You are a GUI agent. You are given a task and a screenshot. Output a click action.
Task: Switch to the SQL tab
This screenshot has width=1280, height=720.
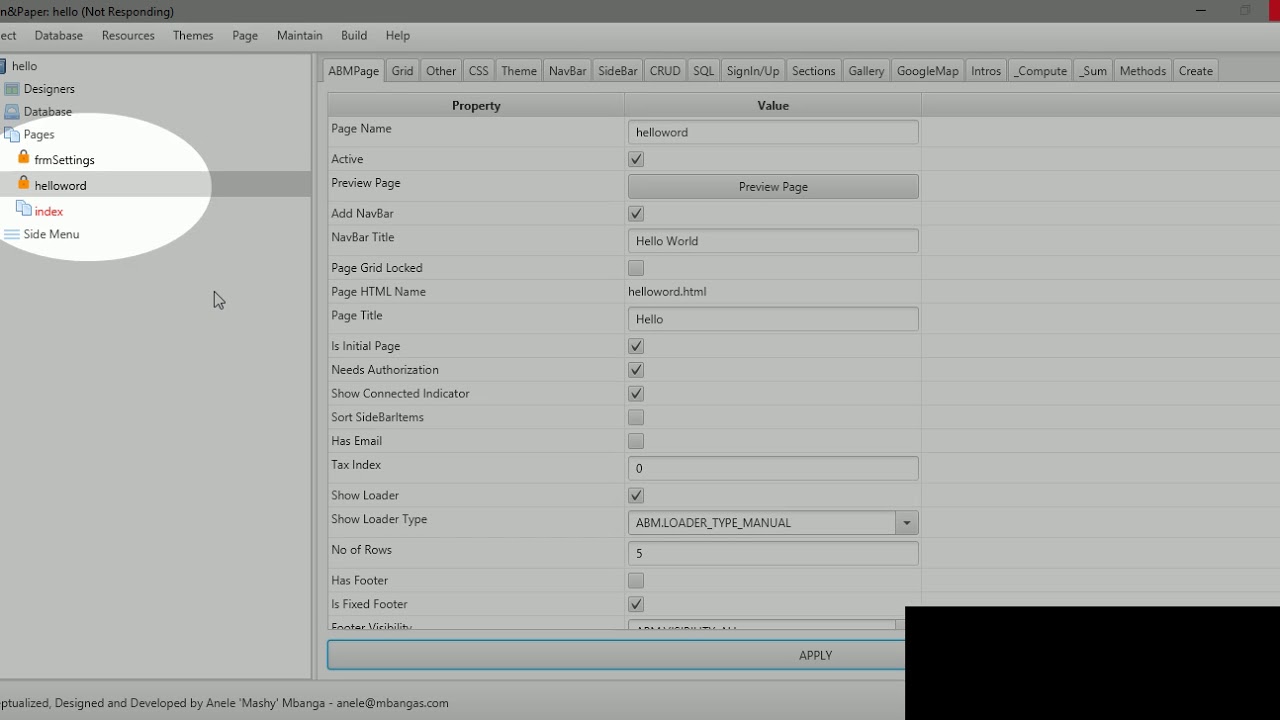704,71
